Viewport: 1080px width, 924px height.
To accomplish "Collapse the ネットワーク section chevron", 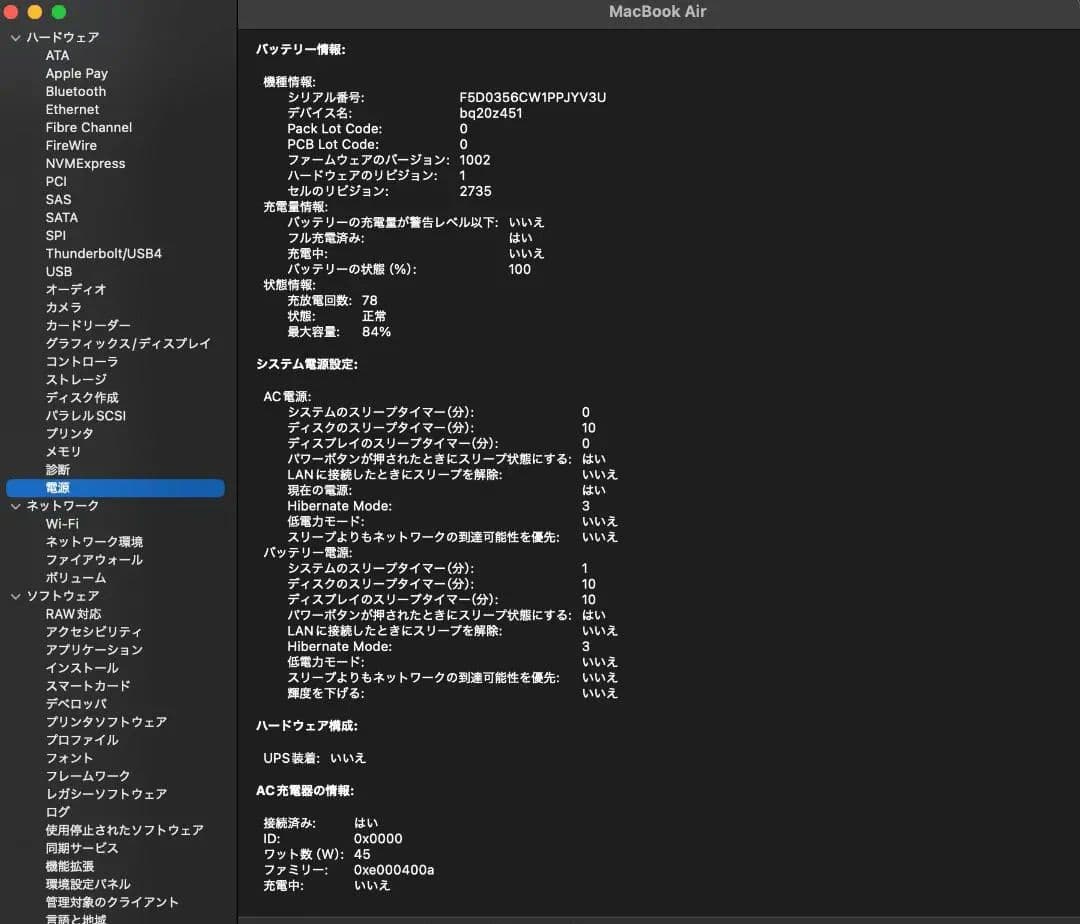I will coord(15,506).
